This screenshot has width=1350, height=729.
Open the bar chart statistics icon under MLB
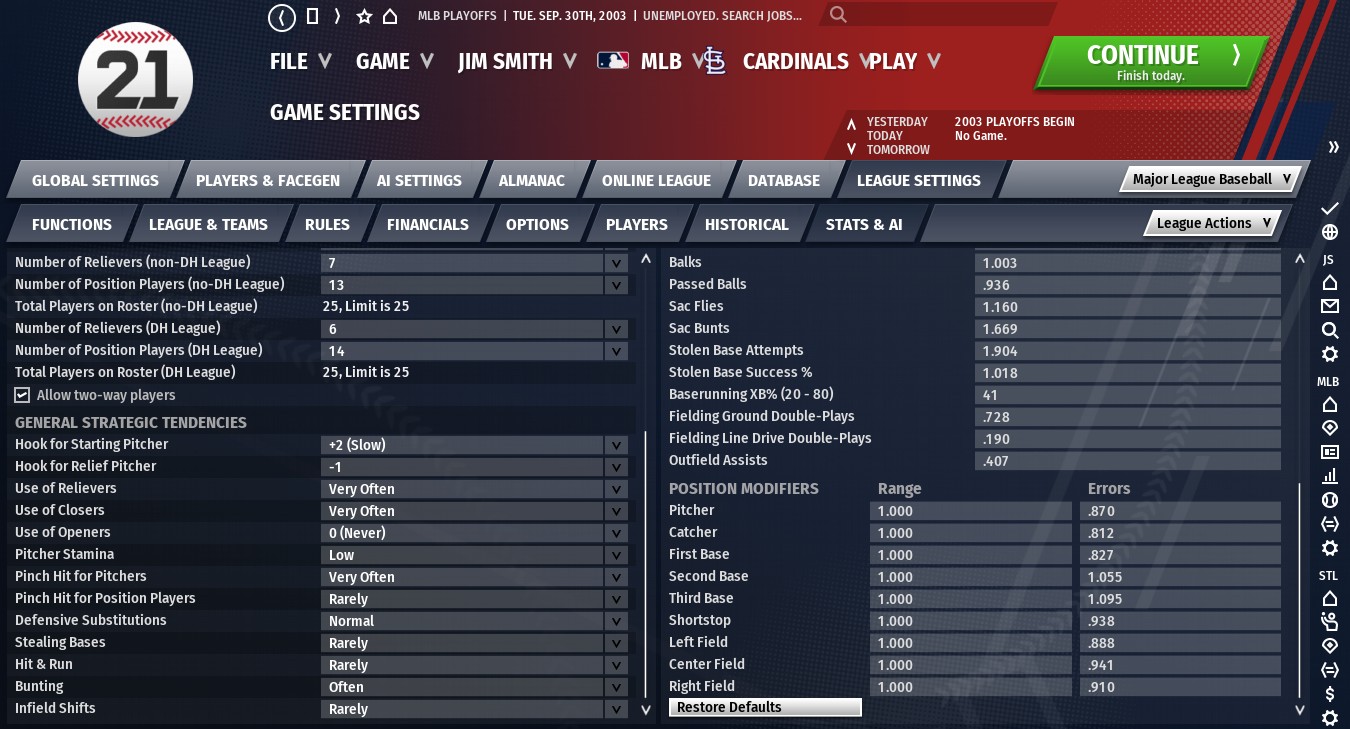[1329, 476]
